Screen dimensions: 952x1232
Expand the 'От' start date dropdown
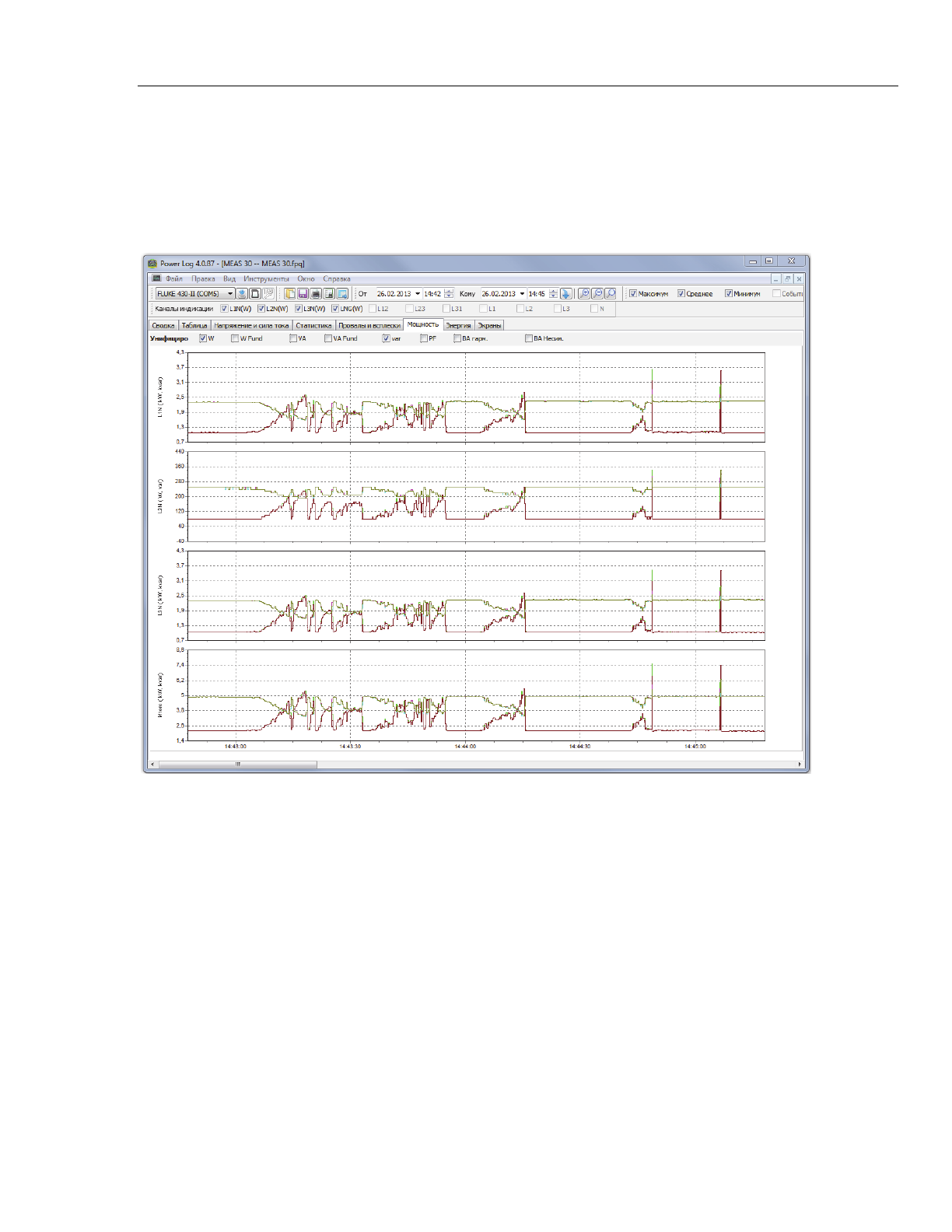[418, 294]
